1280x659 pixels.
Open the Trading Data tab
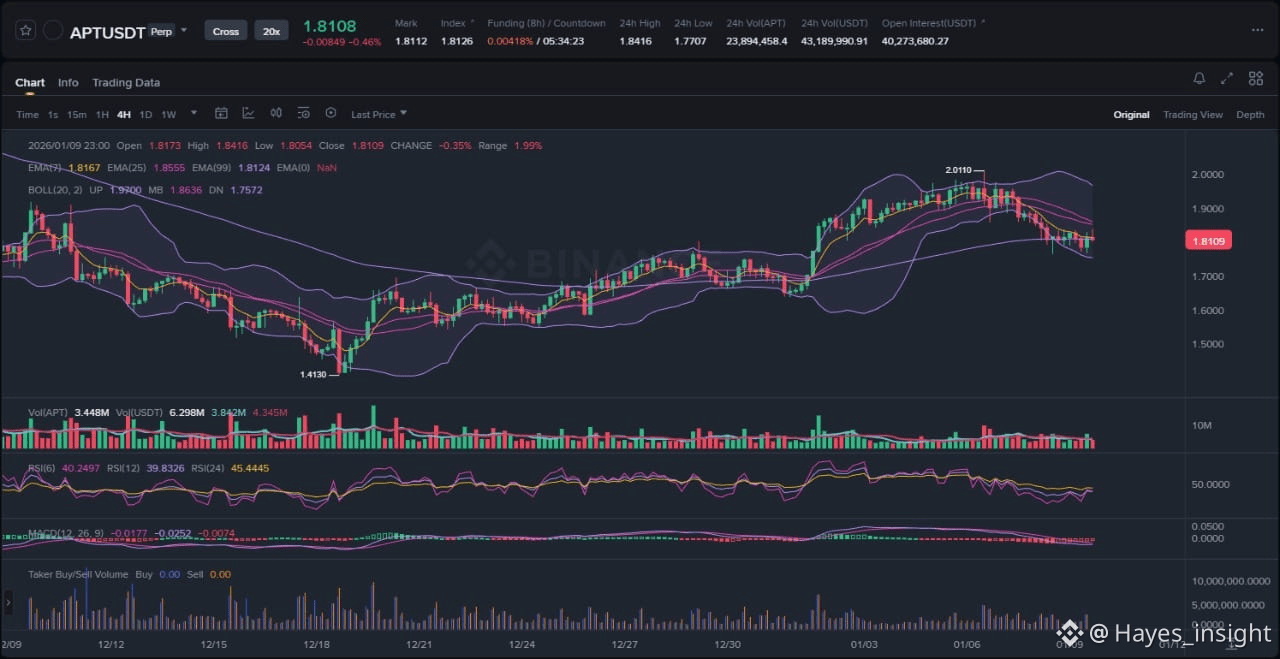tap(126, 83)
